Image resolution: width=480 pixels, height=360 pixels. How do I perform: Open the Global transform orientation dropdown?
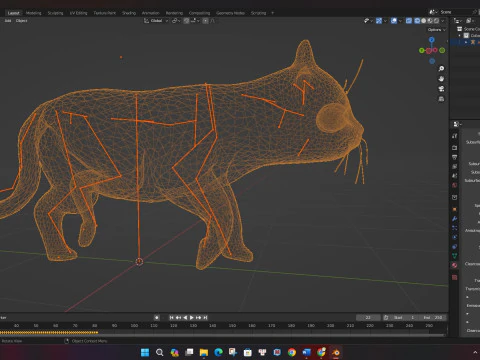pos(156,21)
